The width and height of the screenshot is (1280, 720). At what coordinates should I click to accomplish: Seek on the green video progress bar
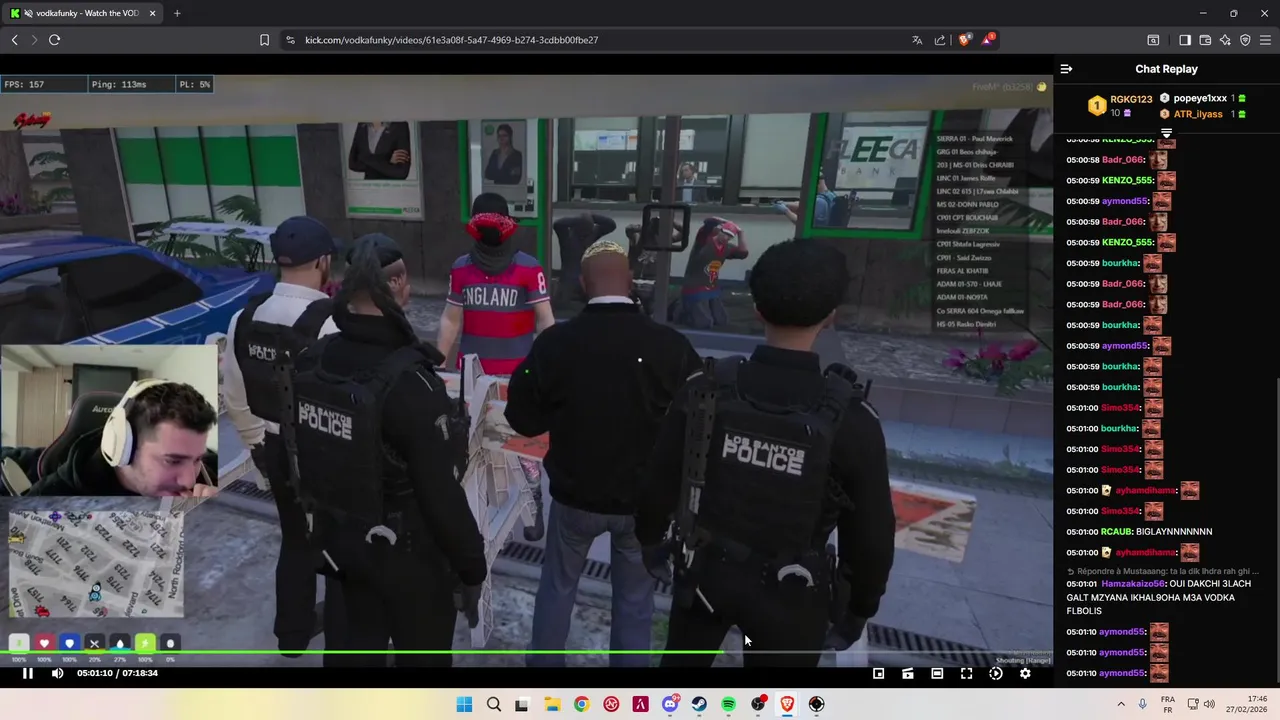(526, 653)
